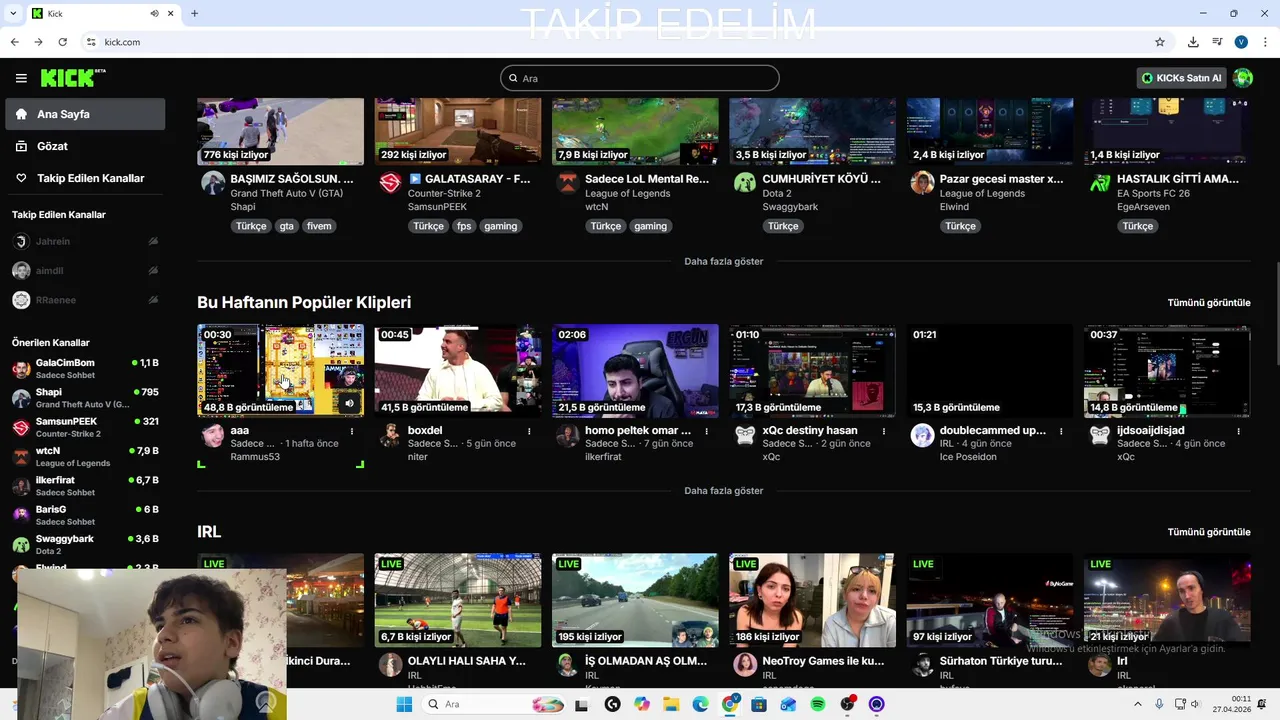The height and width of the screenshot is (720, 1280).
Task: Open the user profile avatar menu
Action: tap(1243, 78)
